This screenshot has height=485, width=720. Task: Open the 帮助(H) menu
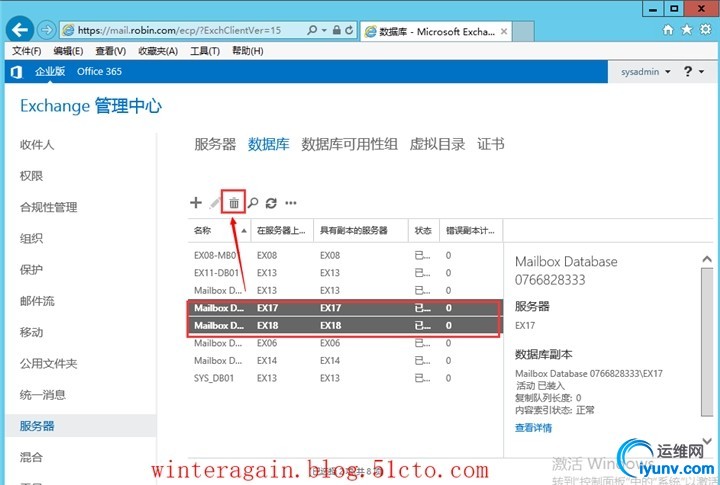[x=248, y=51]
